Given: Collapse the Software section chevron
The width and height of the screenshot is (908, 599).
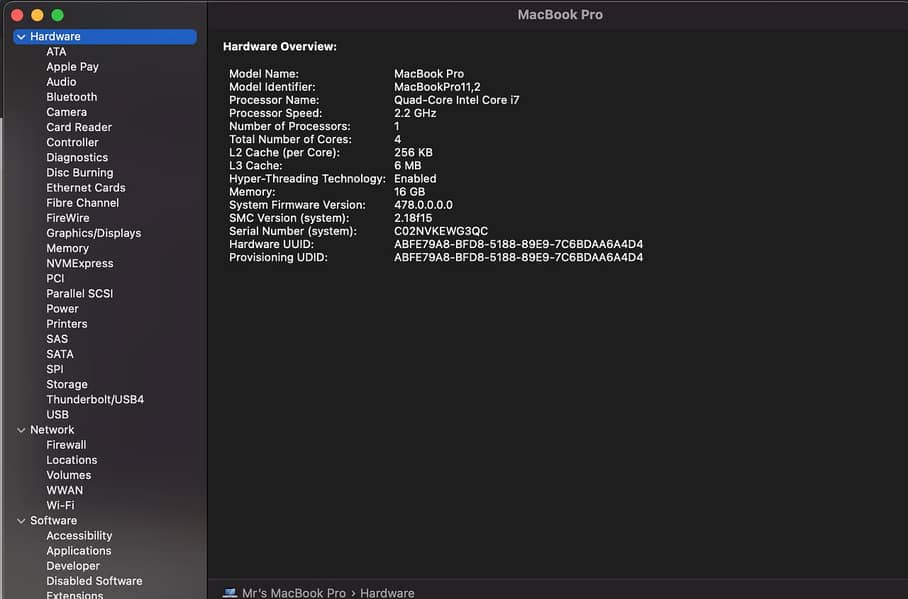Looking at the screenshot, I should pyautogui.click(x=21, y=521).
